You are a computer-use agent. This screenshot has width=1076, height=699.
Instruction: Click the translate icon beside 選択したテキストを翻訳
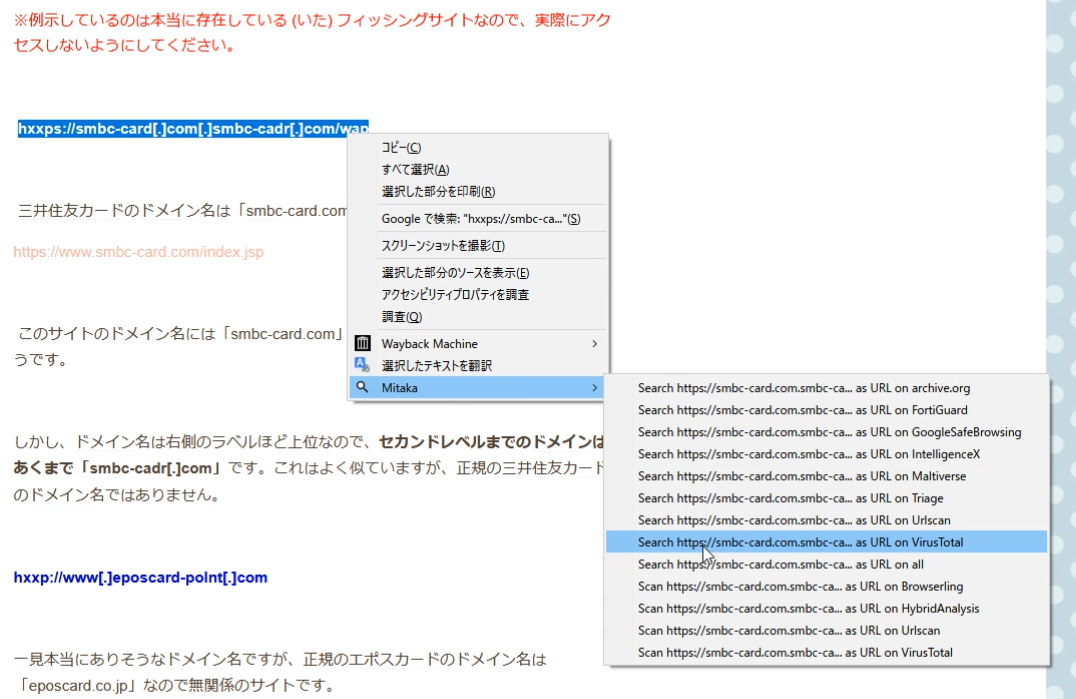362,365
